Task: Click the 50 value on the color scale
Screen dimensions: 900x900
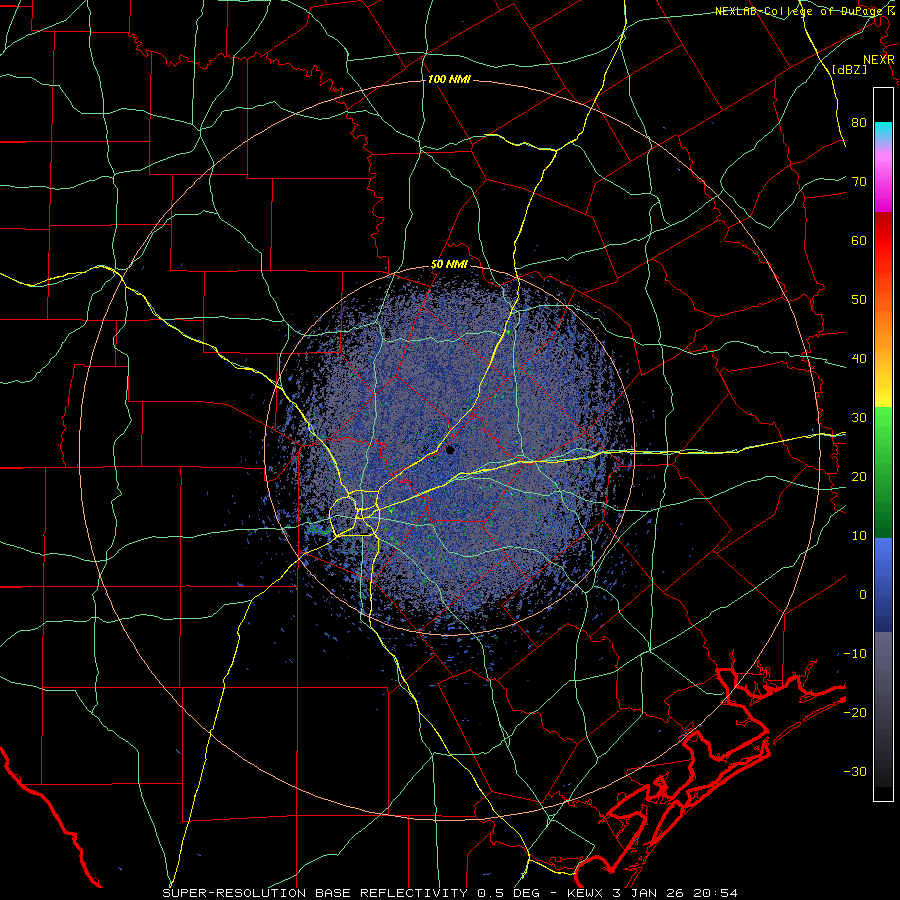Action: point(859,300)
